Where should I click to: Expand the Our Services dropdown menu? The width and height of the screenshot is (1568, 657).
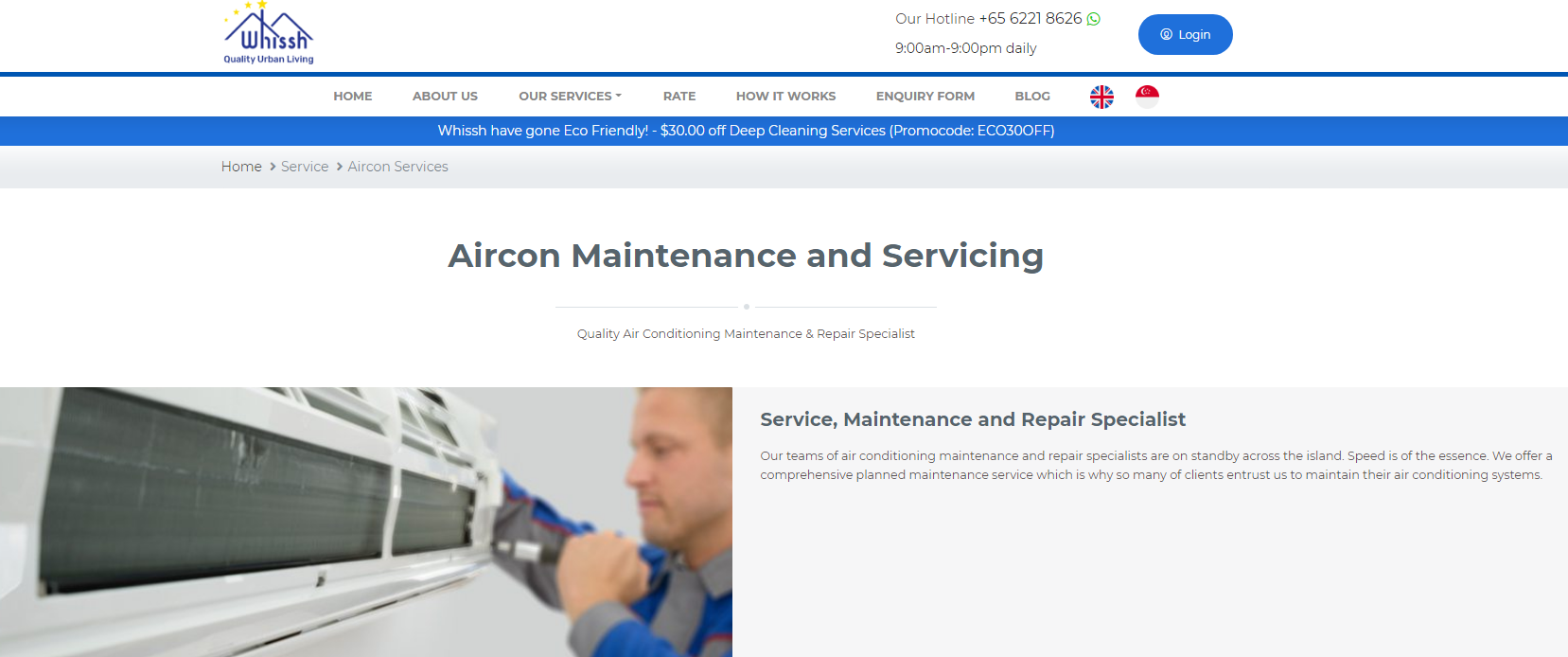[x=570, y=97]
